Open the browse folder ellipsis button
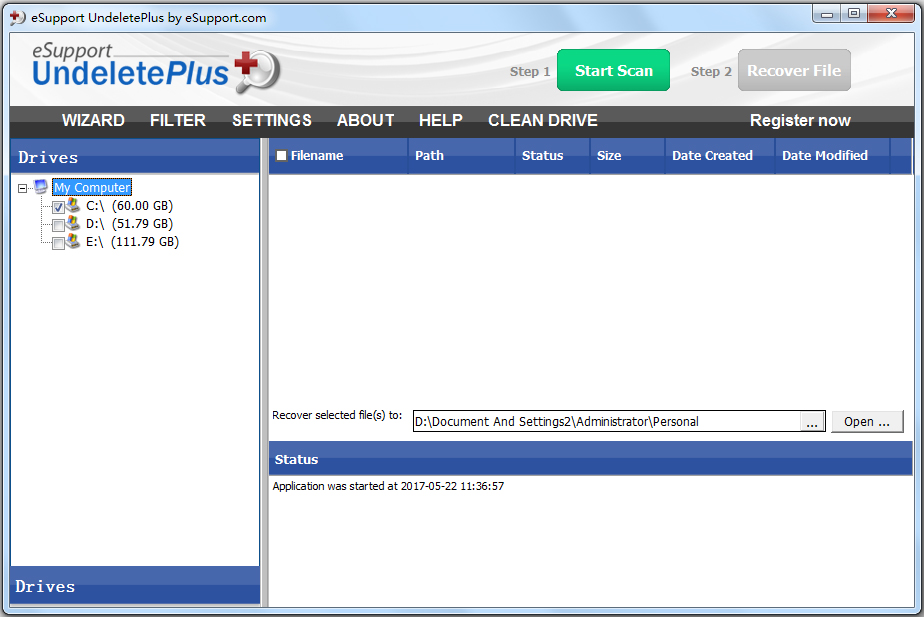The height and width of the screenshot is (617, 924). 813,422
